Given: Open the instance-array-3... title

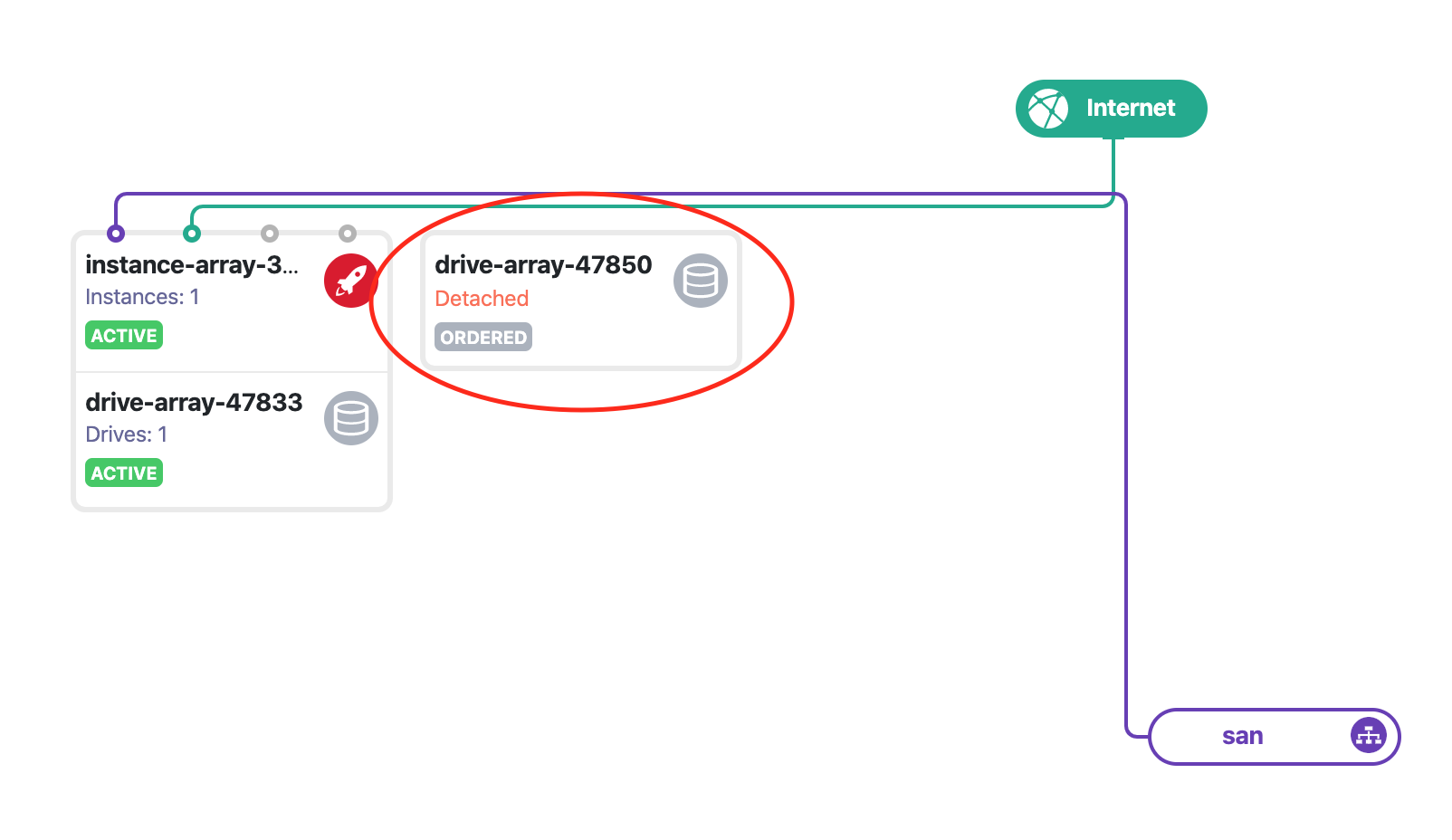Looking at the screenshot, I should click(191, 265).
